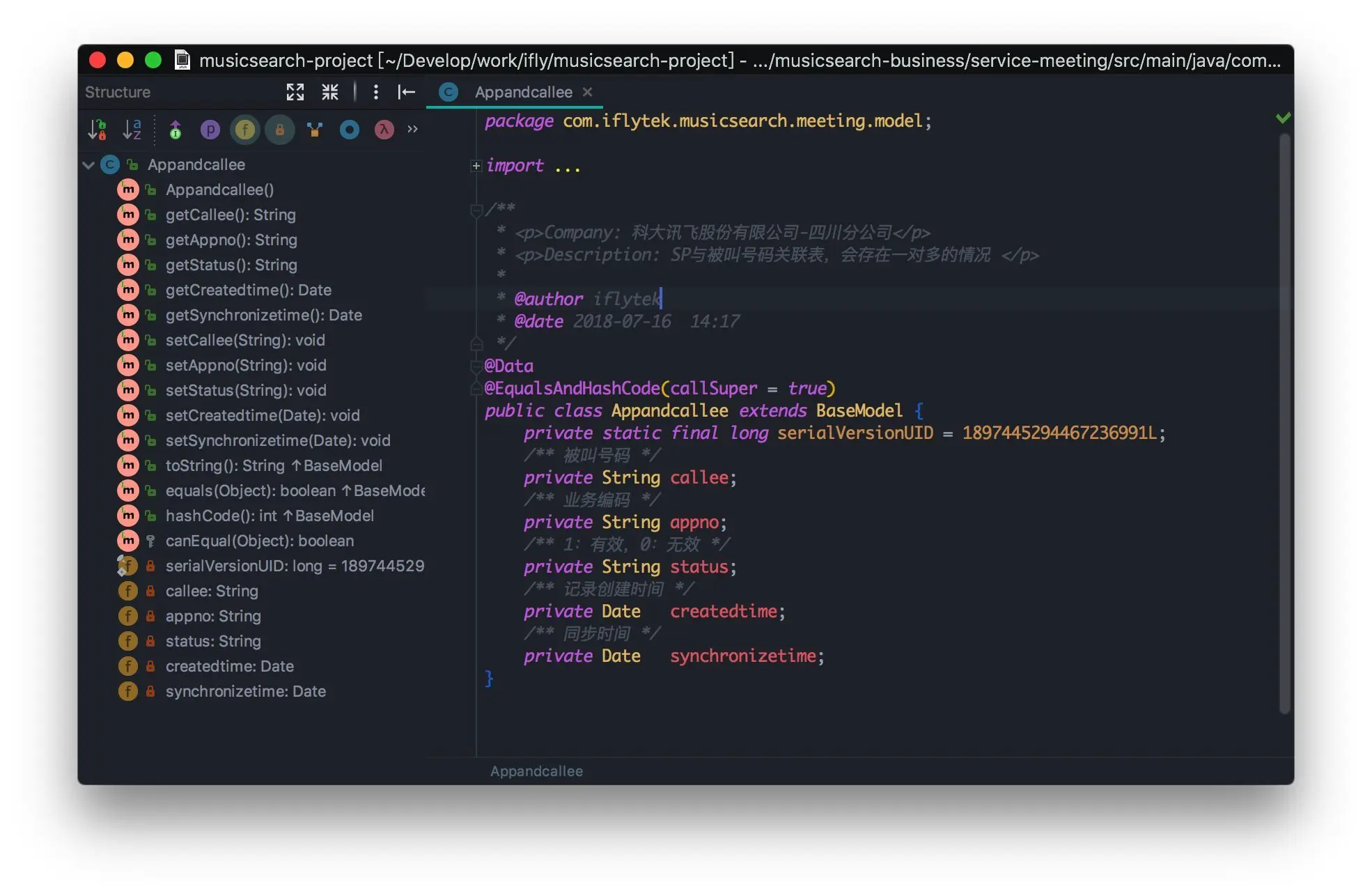Click the editor vertical scrollbar

click(x=1285, y=418)
